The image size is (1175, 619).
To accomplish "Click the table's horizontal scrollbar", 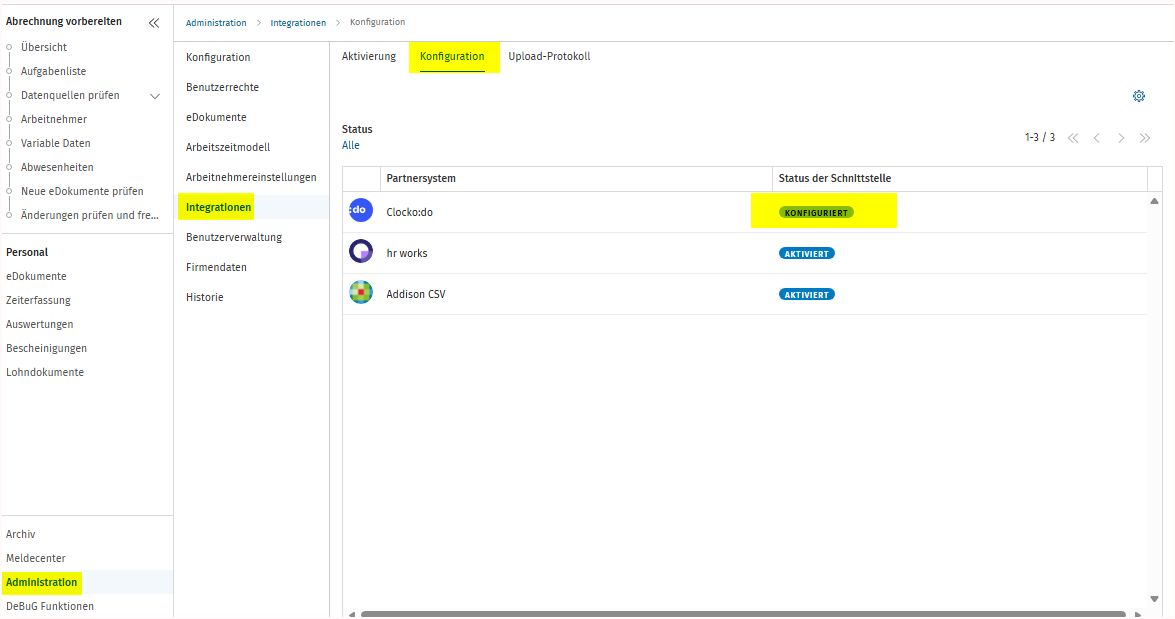I will pyautogui.click(x=743, y=614).
